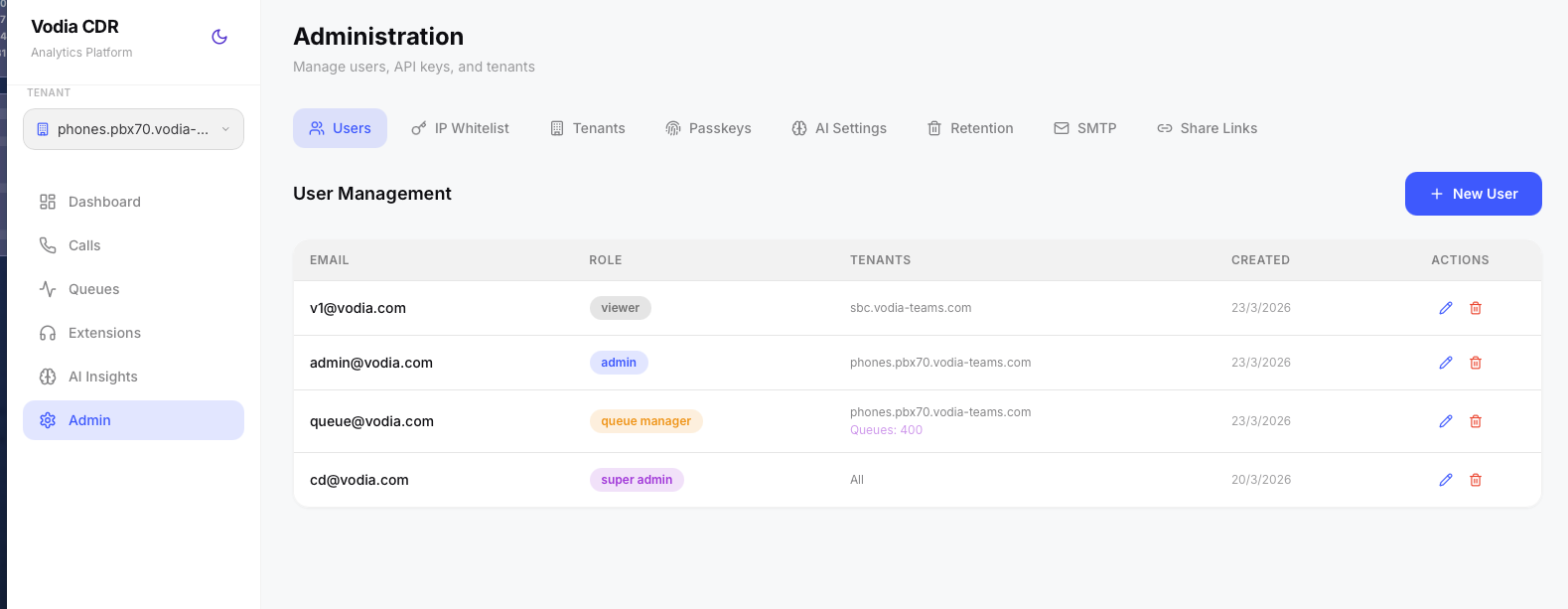Screen dimensions: 1568x609
Task: Switch to the IP Whitelist tab
Action: 460,128
